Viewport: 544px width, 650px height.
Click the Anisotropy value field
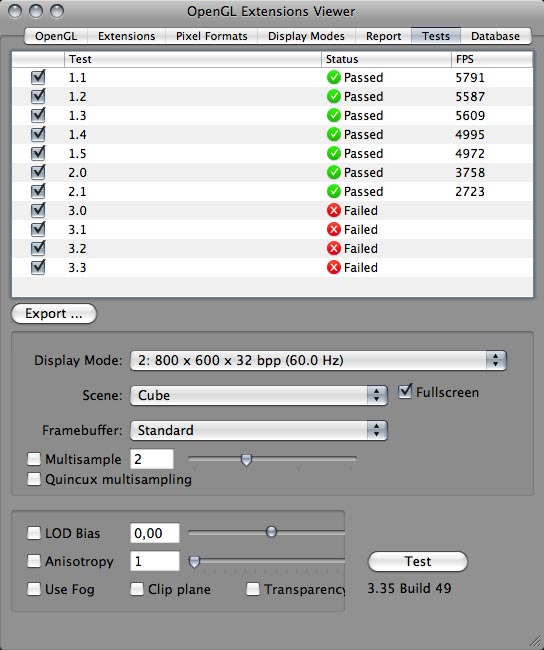[x=155, y=561]
